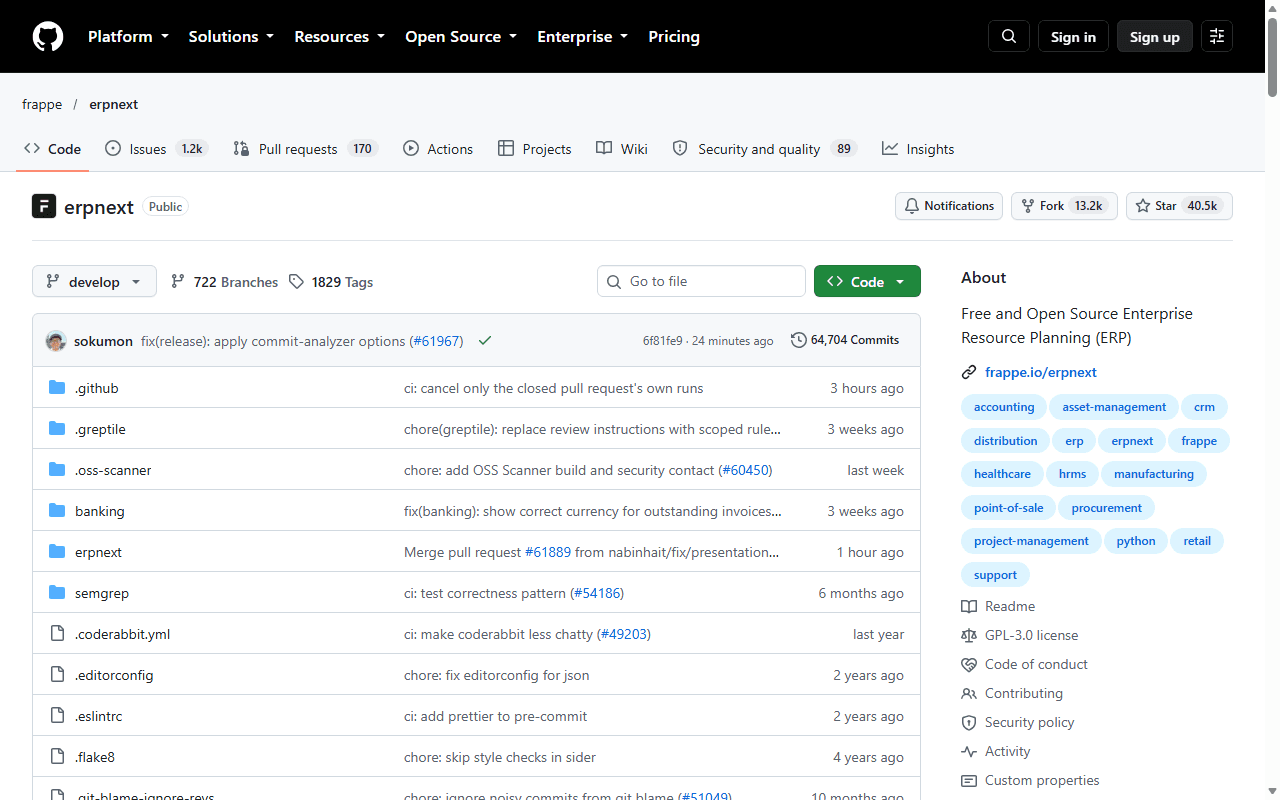Open the appearance settings sliders icon

pos(1217,37)
